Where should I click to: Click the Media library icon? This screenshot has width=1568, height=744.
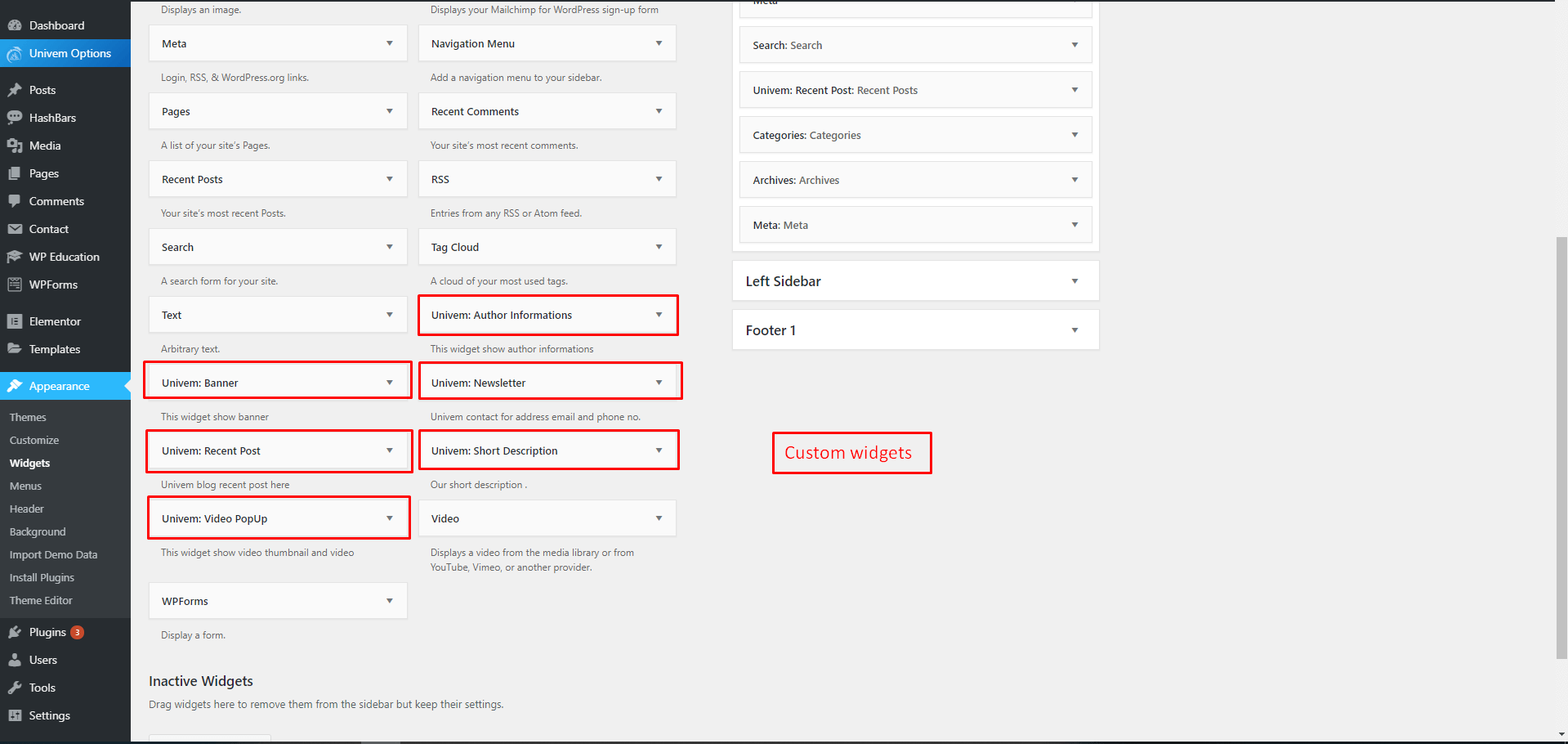point(15,146)
